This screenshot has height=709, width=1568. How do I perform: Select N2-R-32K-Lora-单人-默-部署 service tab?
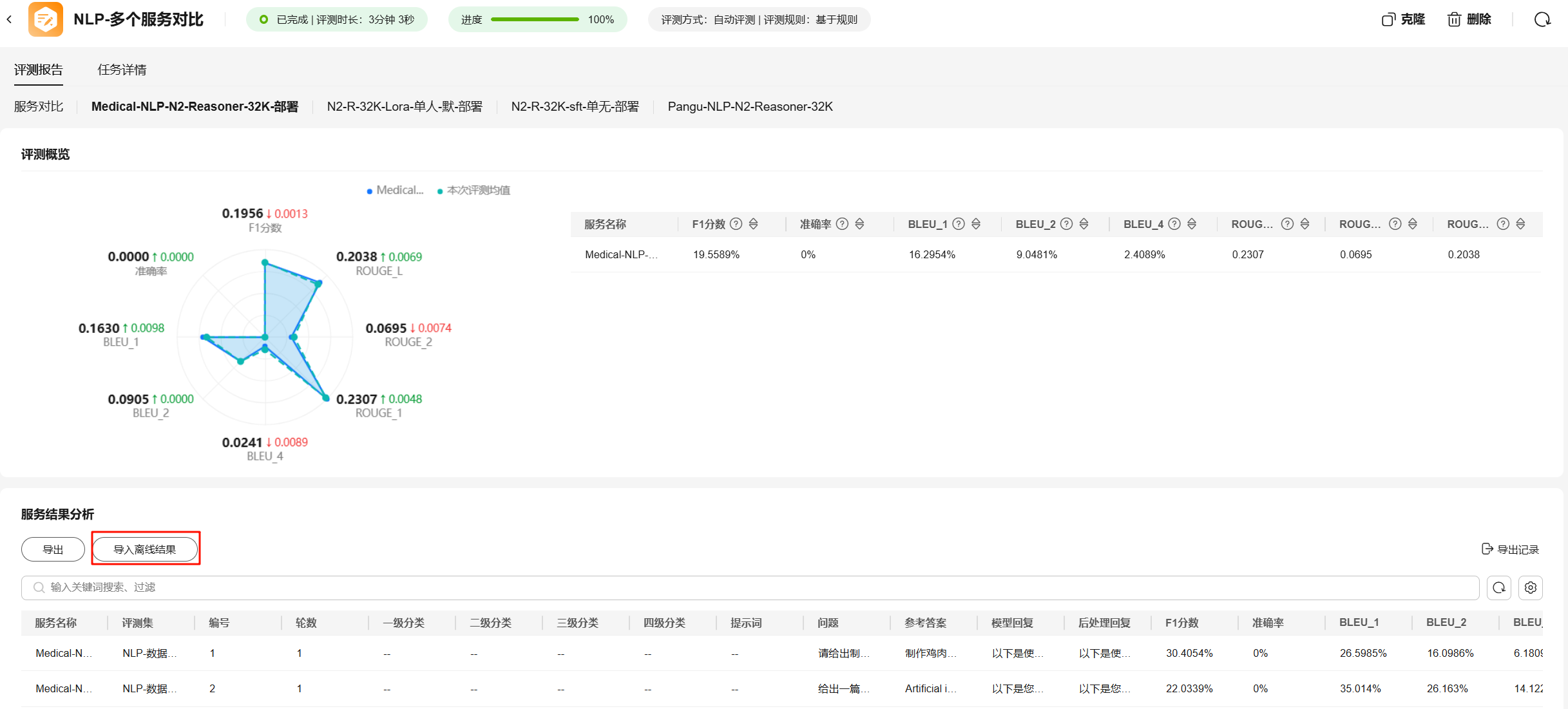pos(404,107)
